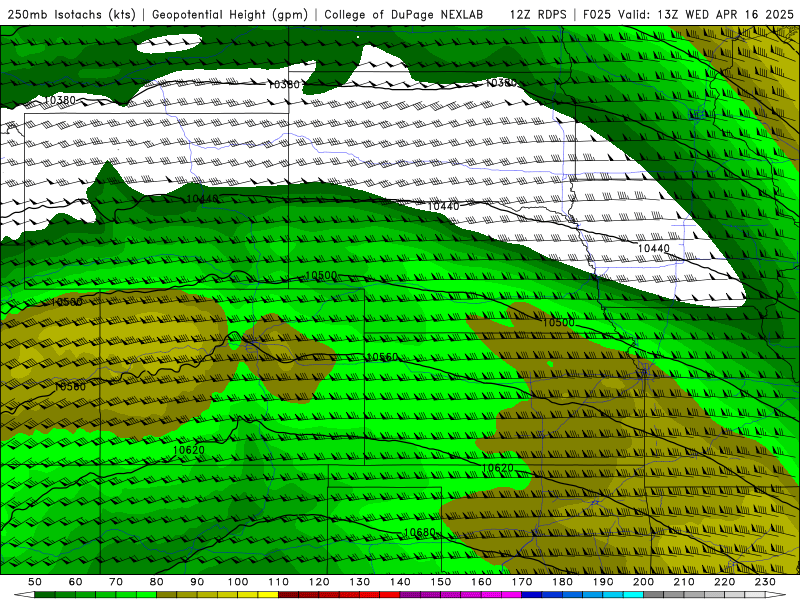Click the 50 value on the color scale
This screenshot has height=600, width=800.
click(35, 582)
